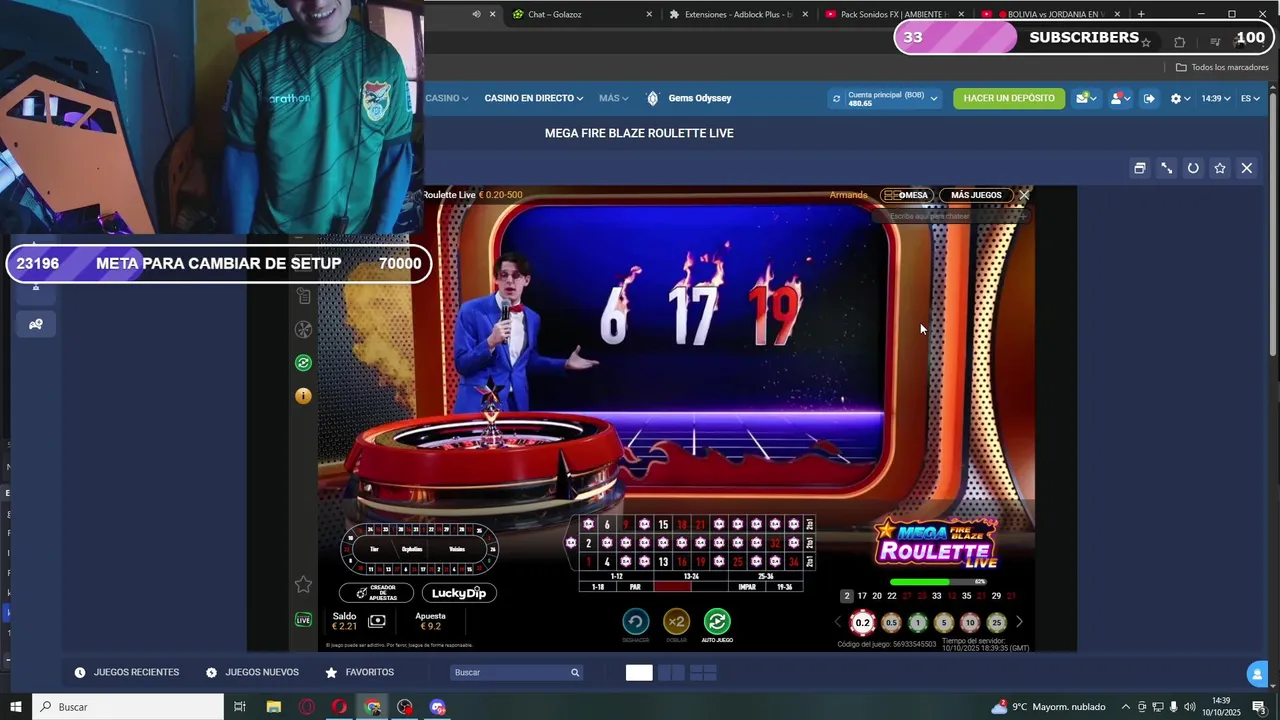The image size is (1280, 720).
Task: Open Chrome from the taskbar
Action: tap(372, 707)
